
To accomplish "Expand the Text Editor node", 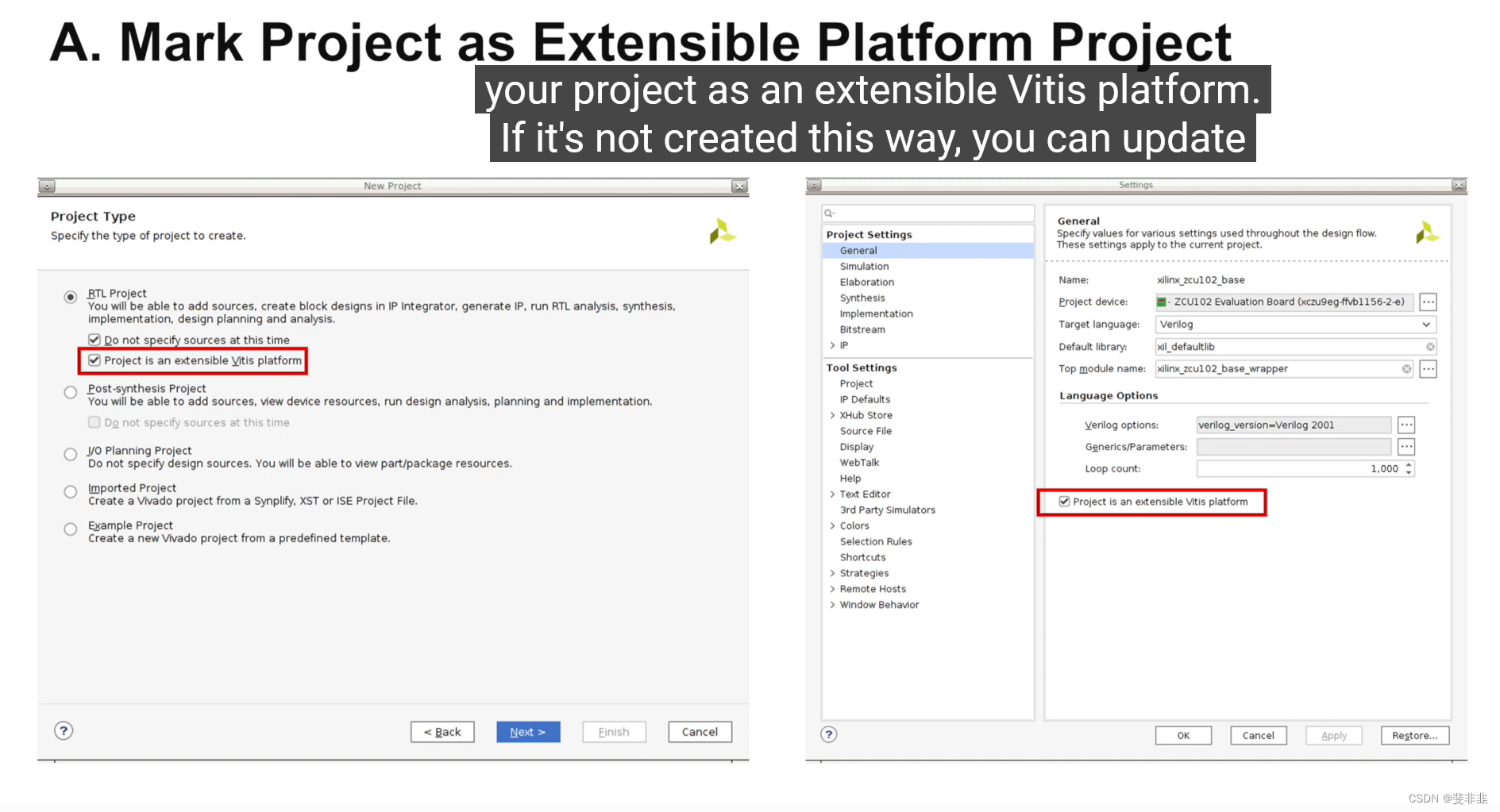I will [832, 494].
